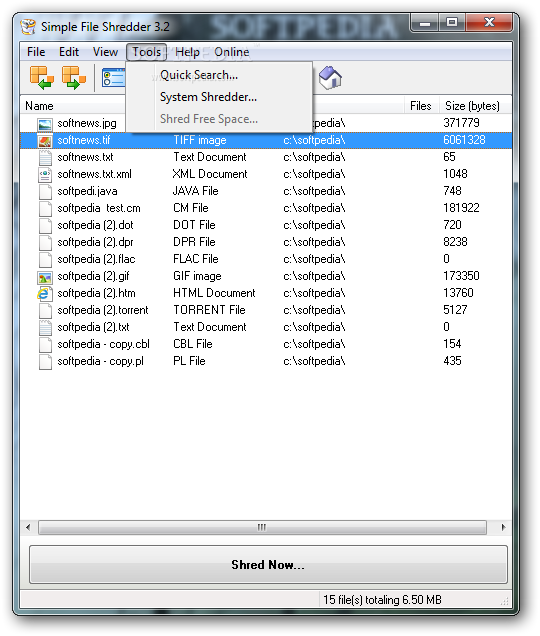
Task: Select the softpedia (2).gif file name
Action: click(93, 277)
